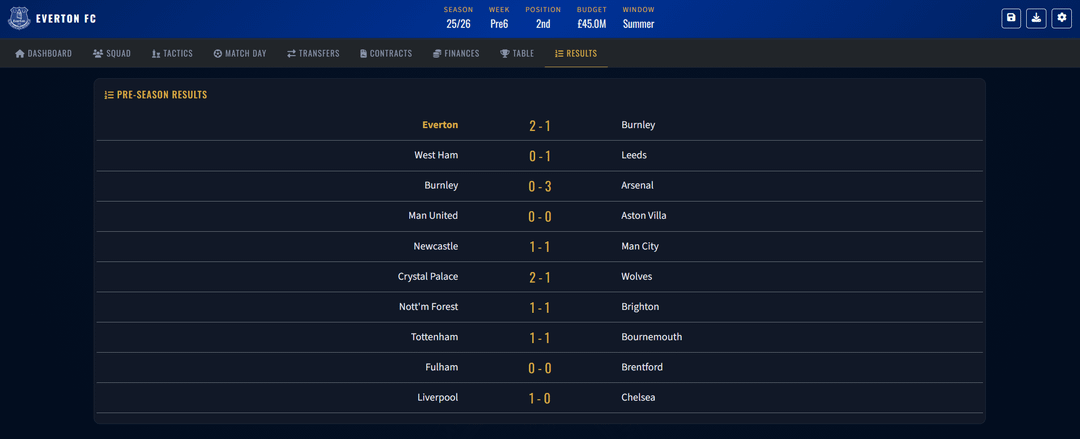Click the load game download icon

pos(1036,18)
